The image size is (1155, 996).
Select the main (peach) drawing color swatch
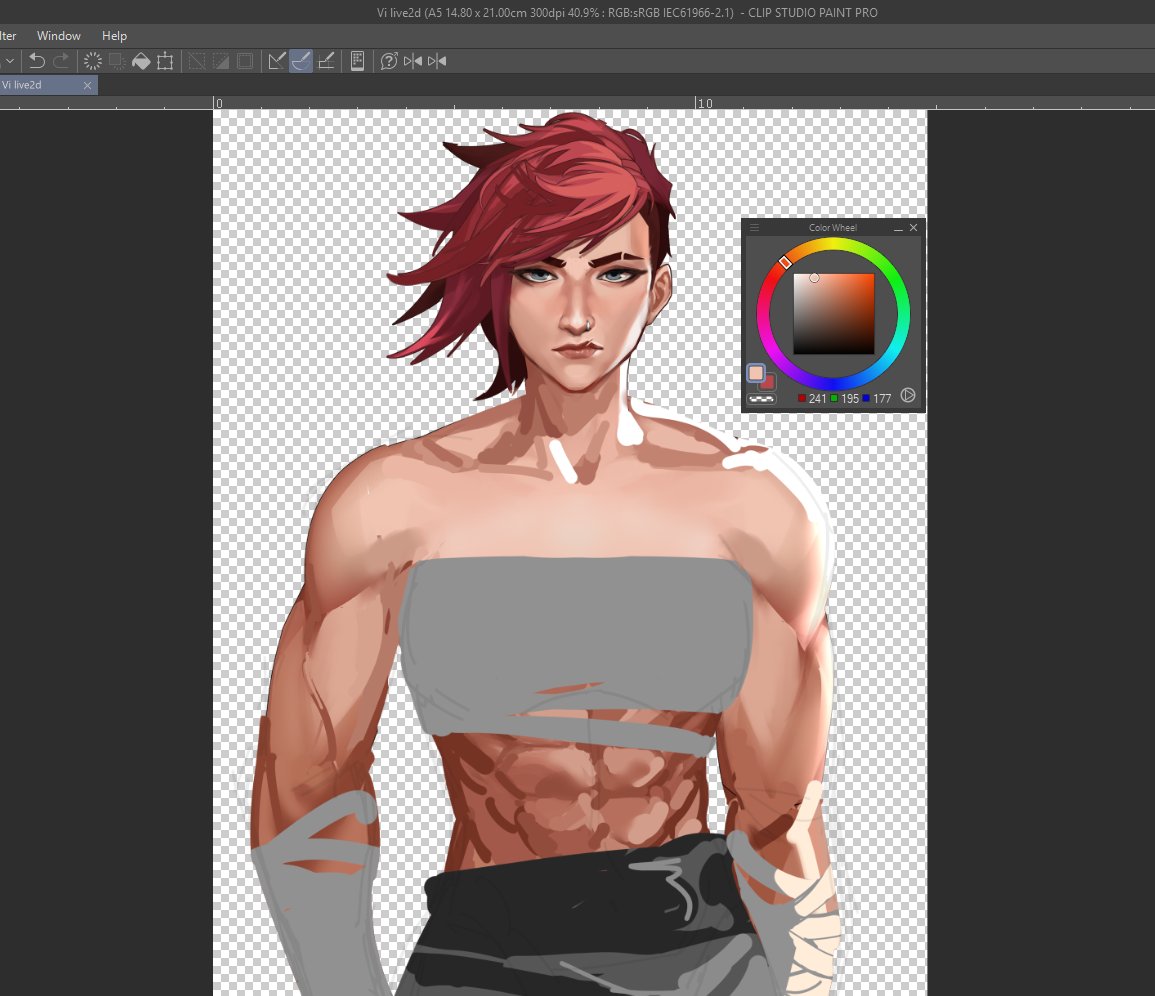756,374
